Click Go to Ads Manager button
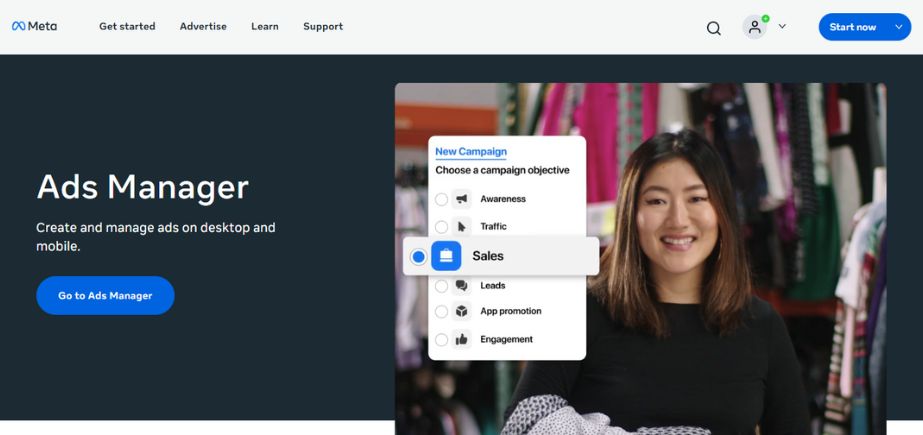 click(x=105, y=295)
